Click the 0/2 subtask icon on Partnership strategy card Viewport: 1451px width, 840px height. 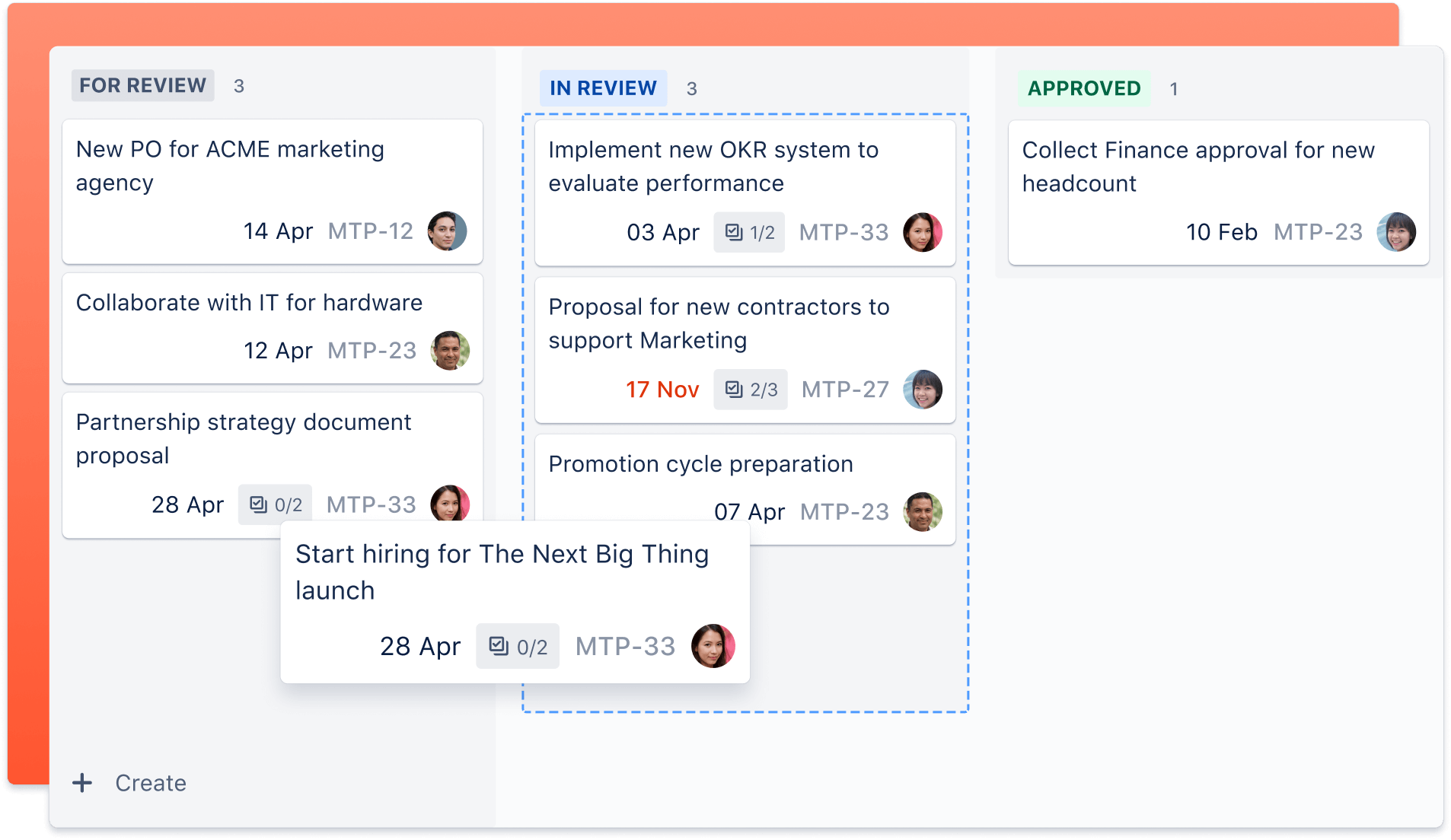click(274, 504)
